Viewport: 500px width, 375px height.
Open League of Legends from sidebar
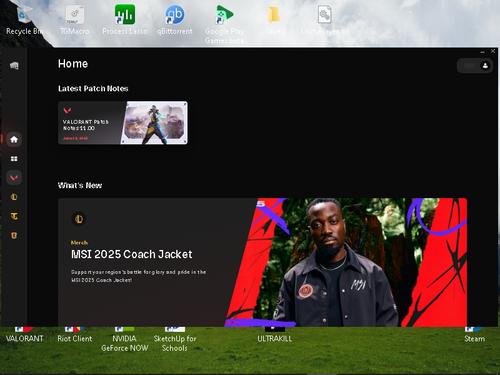pyautogui.click(x=14, y=197)
